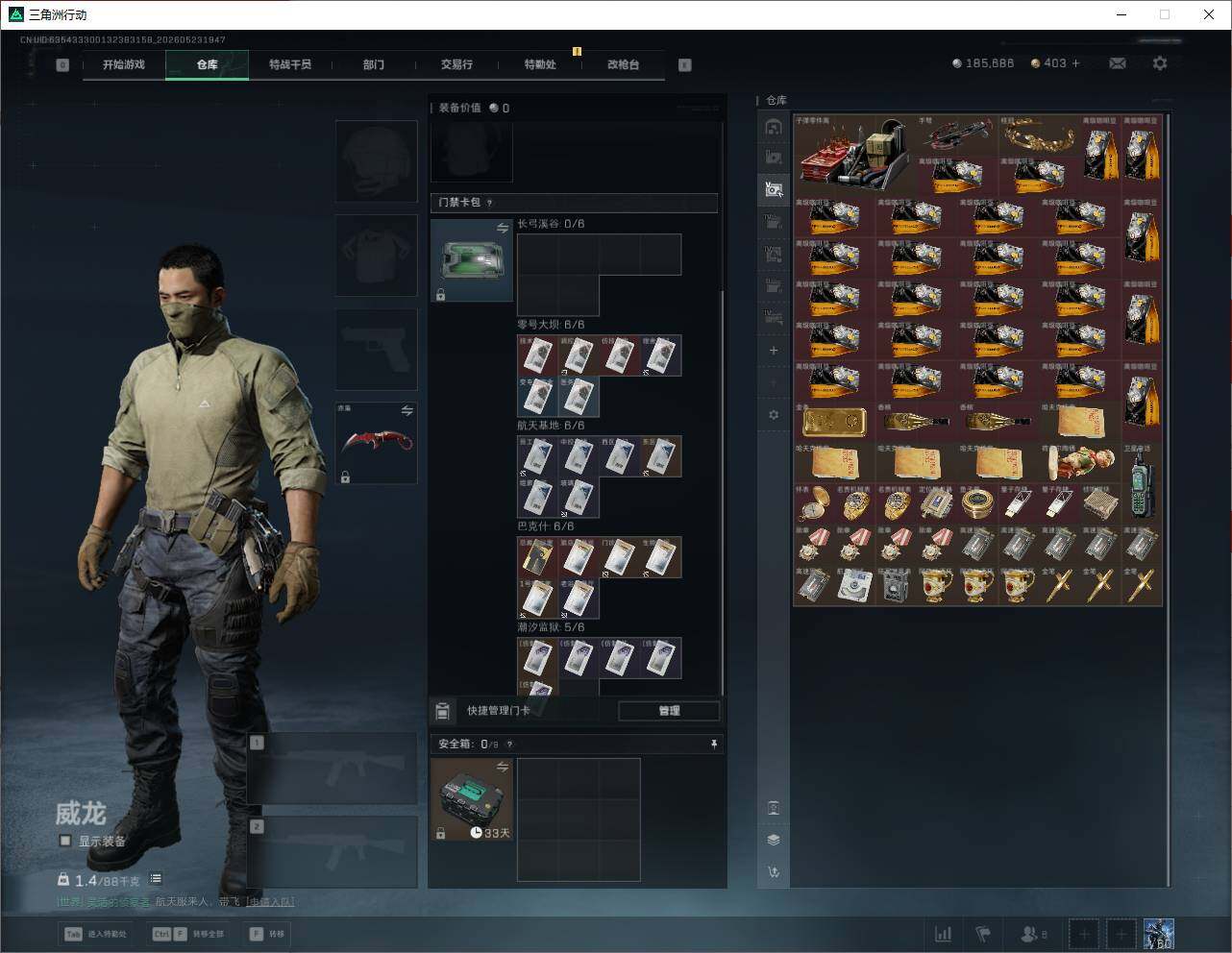Go to the 部门 tab
The width and height of the screenshot is (1232, 953).
(374, 64)
